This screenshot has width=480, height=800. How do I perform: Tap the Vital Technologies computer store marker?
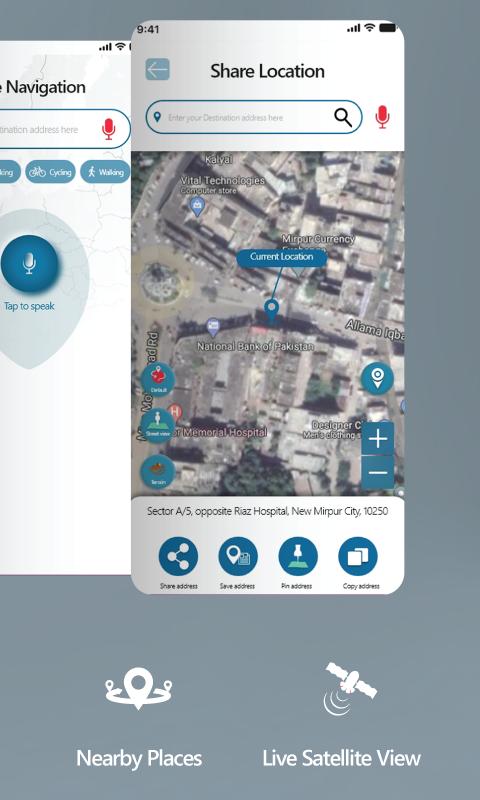(x=197, y=207)
